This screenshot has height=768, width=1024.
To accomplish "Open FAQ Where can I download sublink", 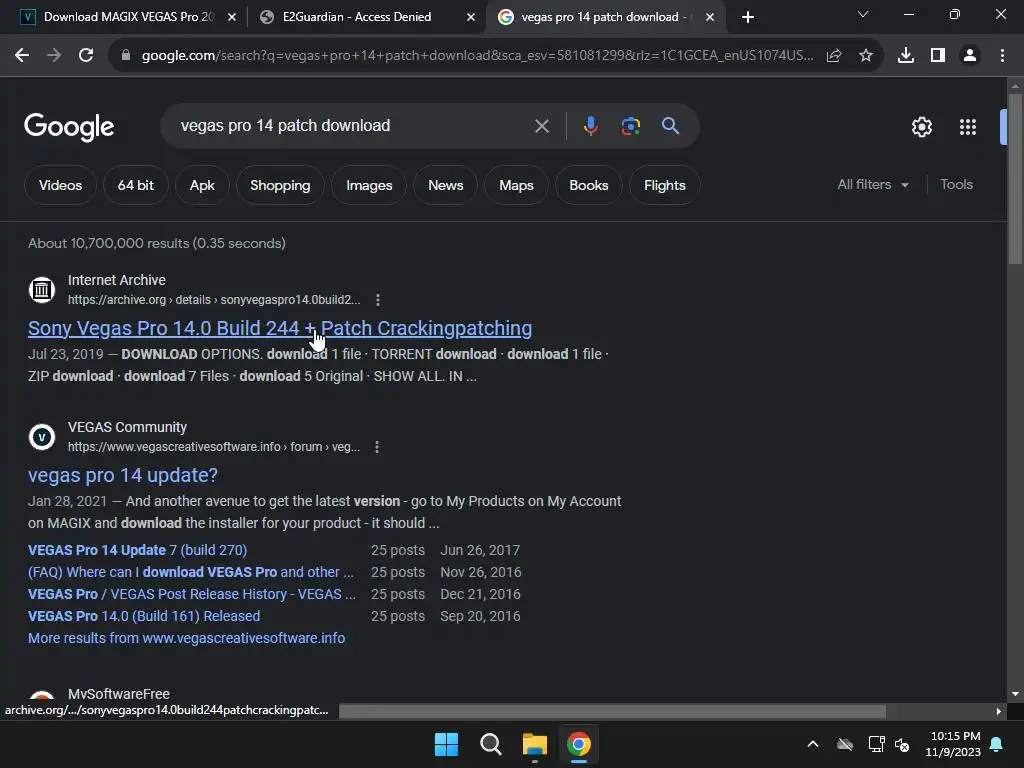I will coord(191,573).
